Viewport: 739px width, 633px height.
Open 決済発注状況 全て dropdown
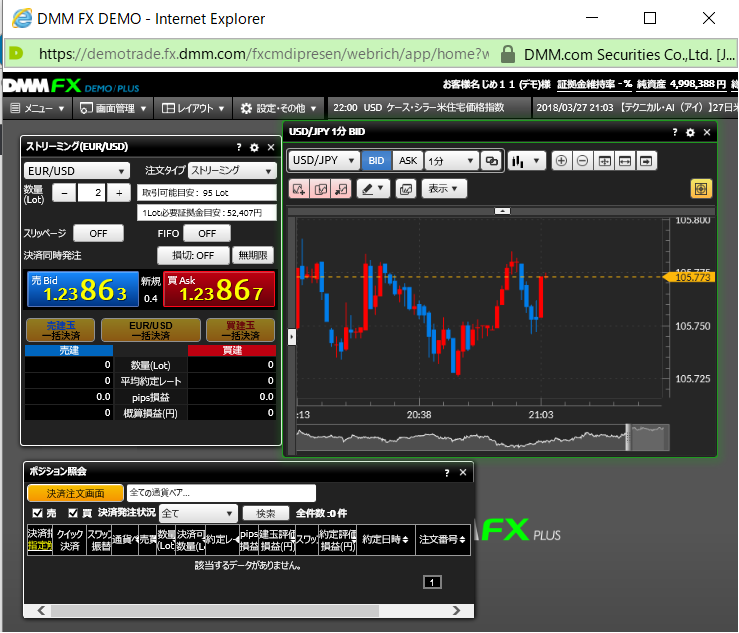click(197, 513)
